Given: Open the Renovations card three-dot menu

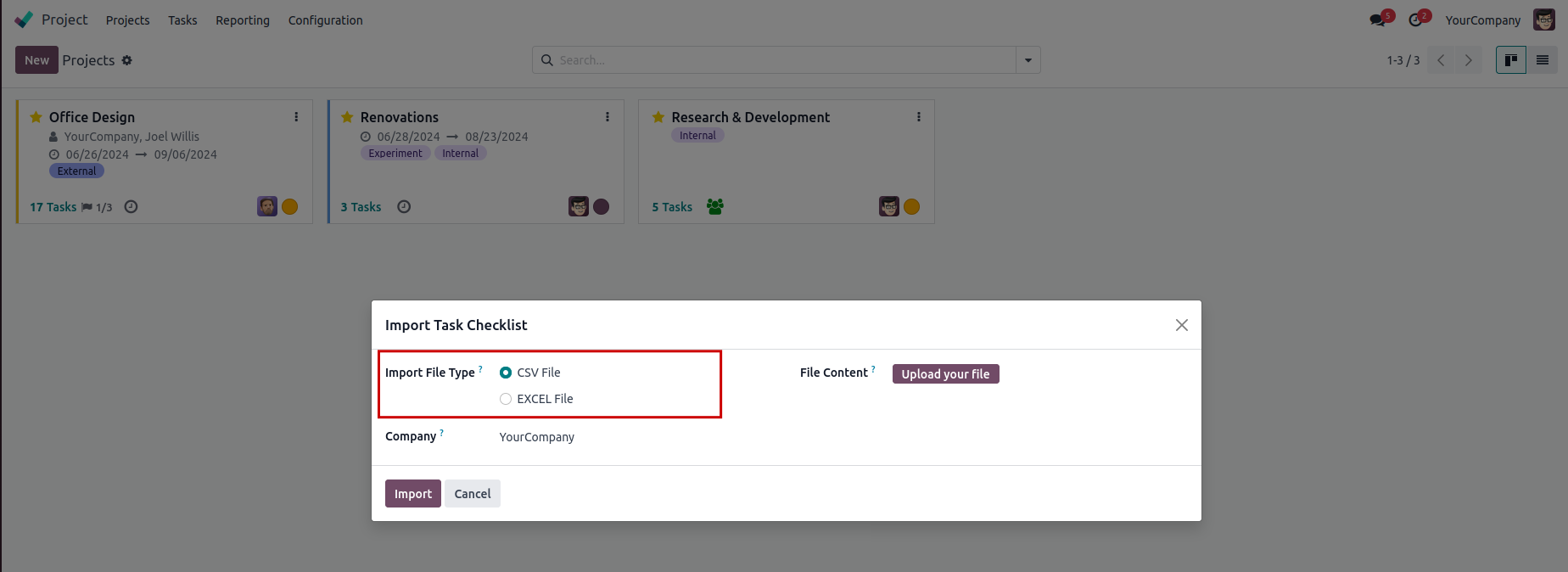Looking at the screenshot, I should 608,117.
